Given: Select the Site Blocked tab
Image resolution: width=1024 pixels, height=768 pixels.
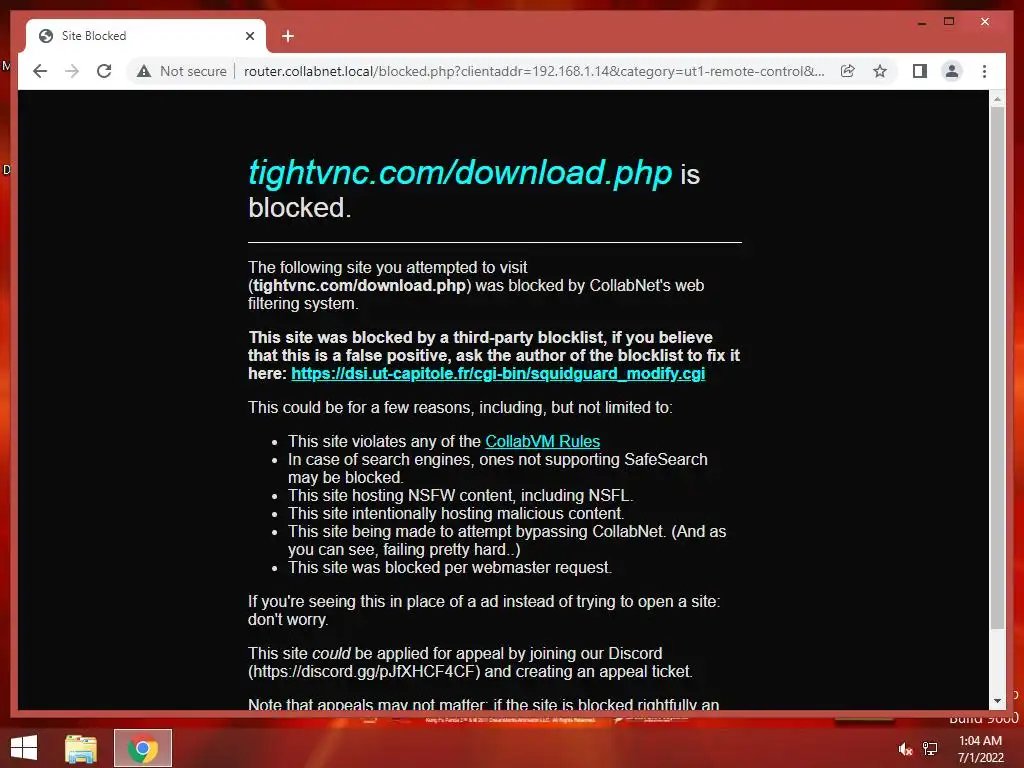Looking at the screenshot, I should point(146,36).
